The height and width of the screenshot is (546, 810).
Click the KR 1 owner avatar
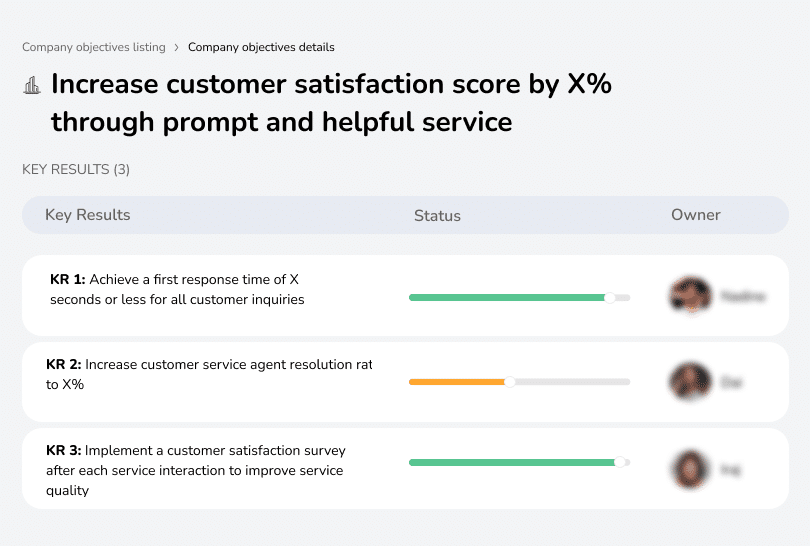pos(689,296)
